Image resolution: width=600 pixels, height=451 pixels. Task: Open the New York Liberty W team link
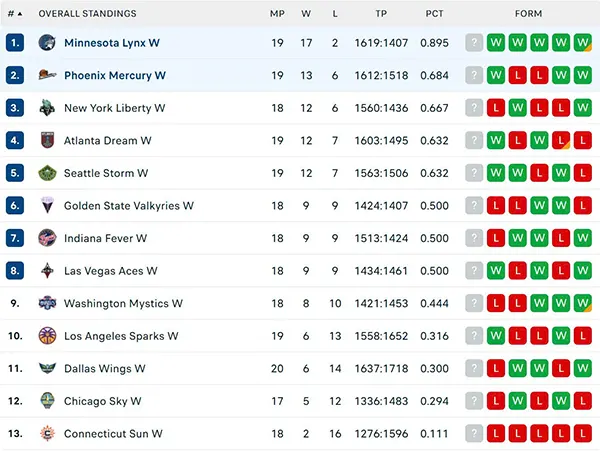click(x=114, y=108)
